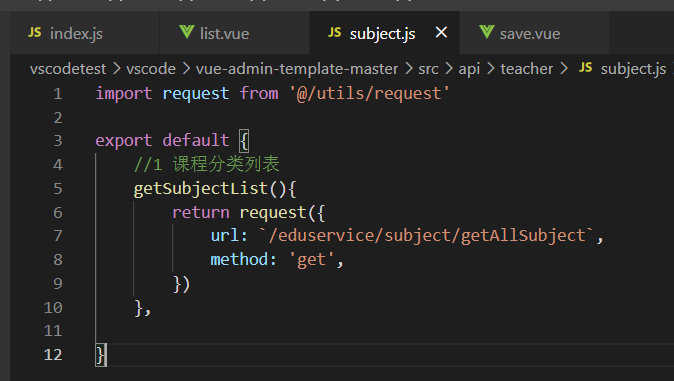
Task: Click the '/eduservice/subject/getAllSubject' string
Action: 427,236
